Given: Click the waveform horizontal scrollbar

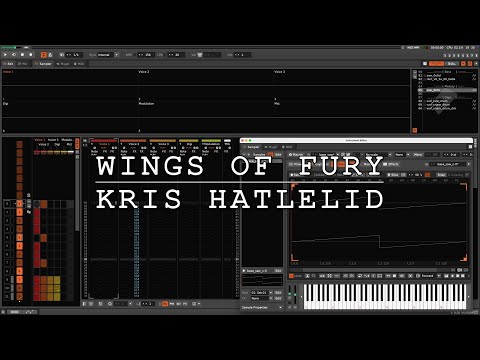Looking at the screenshot, I should [x=370, y=270].
